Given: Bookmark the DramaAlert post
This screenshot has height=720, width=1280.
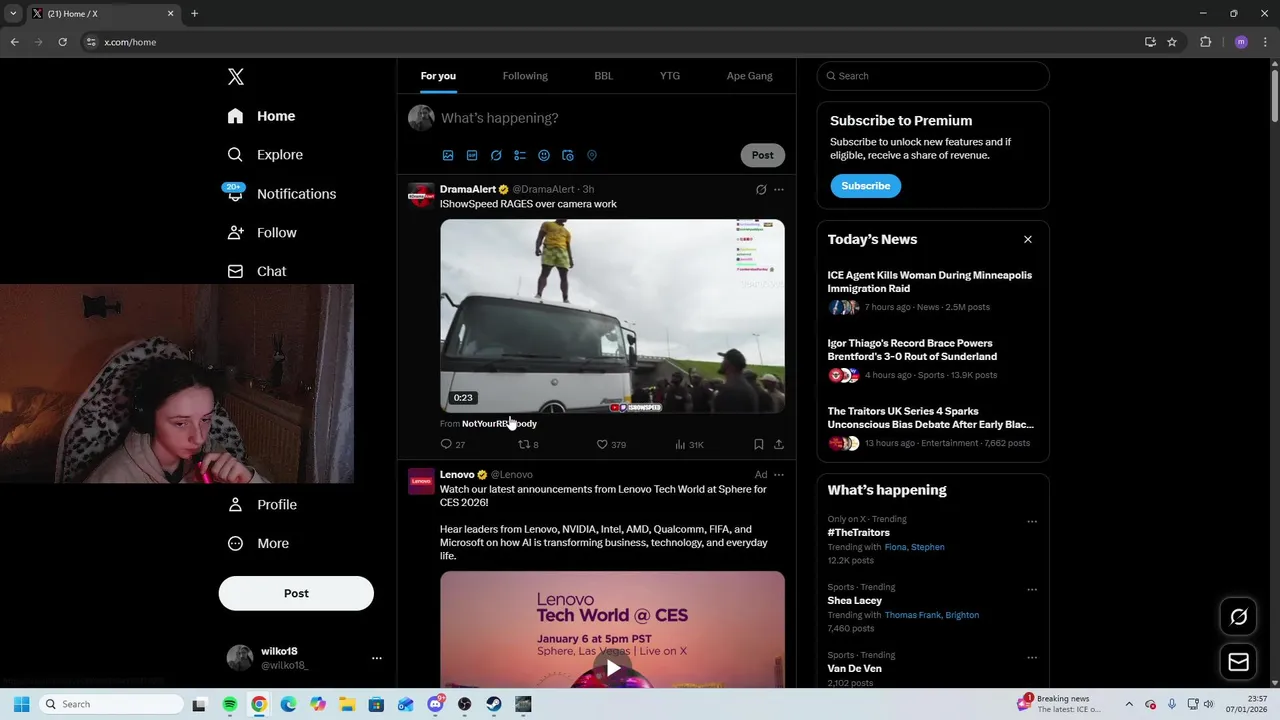Looking at the screenshot, I should point(759,444).
